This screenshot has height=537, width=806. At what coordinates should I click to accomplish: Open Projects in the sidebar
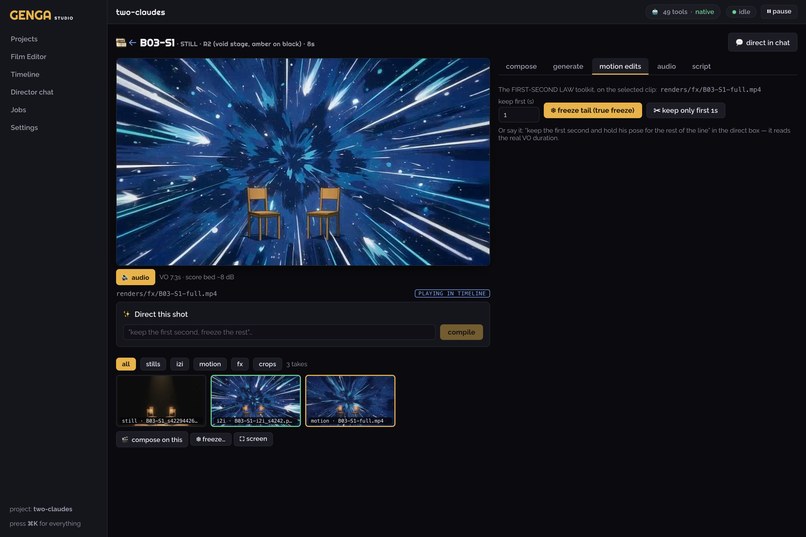pyautogui.click(x=24, y=39)
